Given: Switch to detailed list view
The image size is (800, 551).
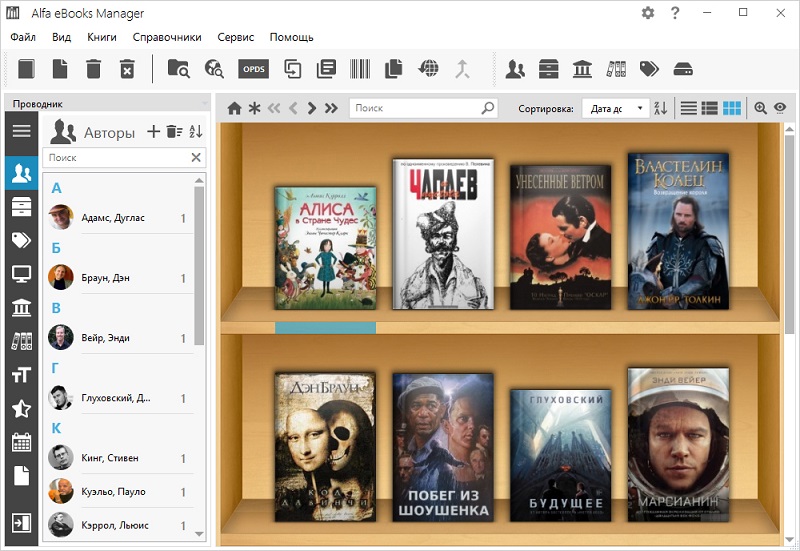Looking at the screenshot, I should click(x=710, y=108).
